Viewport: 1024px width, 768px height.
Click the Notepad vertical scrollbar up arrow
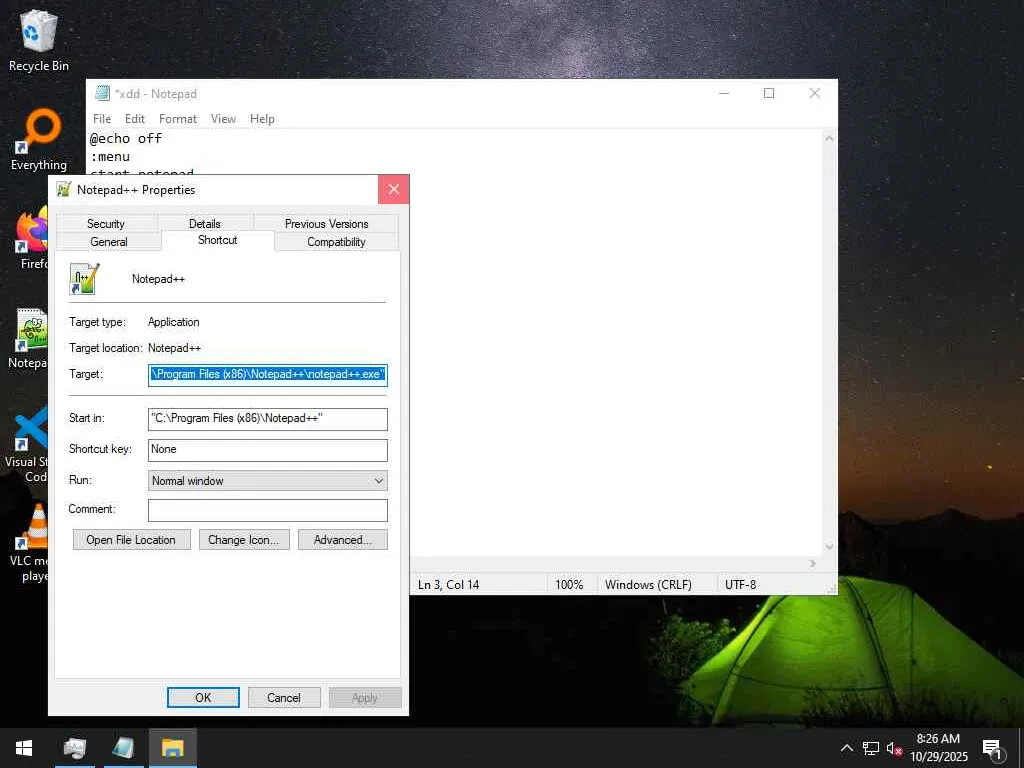[x=829, y=138]
